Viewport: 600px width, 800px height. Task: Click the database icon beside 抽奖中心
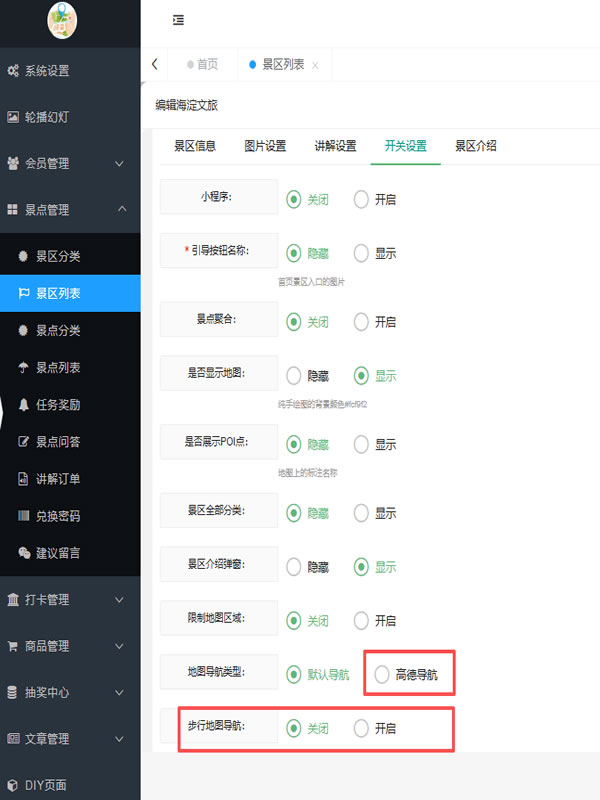click(13, 692)
